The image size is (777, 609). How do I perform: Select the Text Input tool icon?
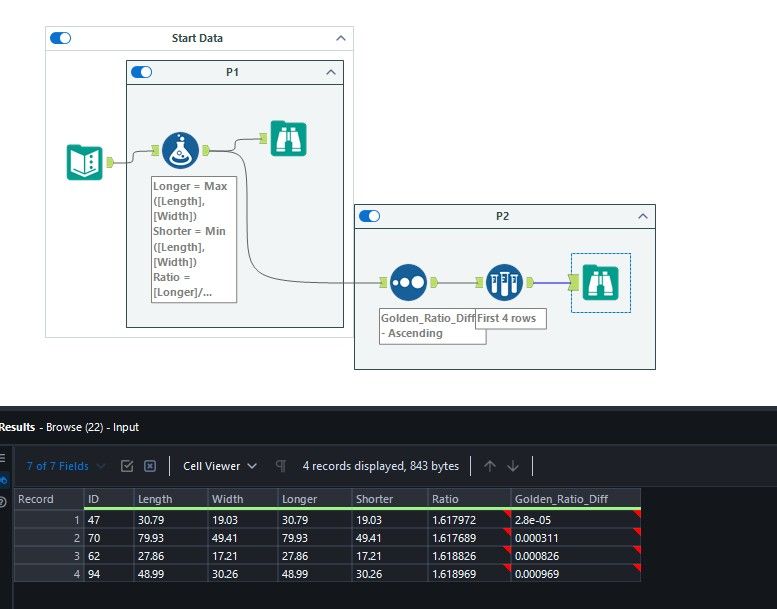pos(84,162)
